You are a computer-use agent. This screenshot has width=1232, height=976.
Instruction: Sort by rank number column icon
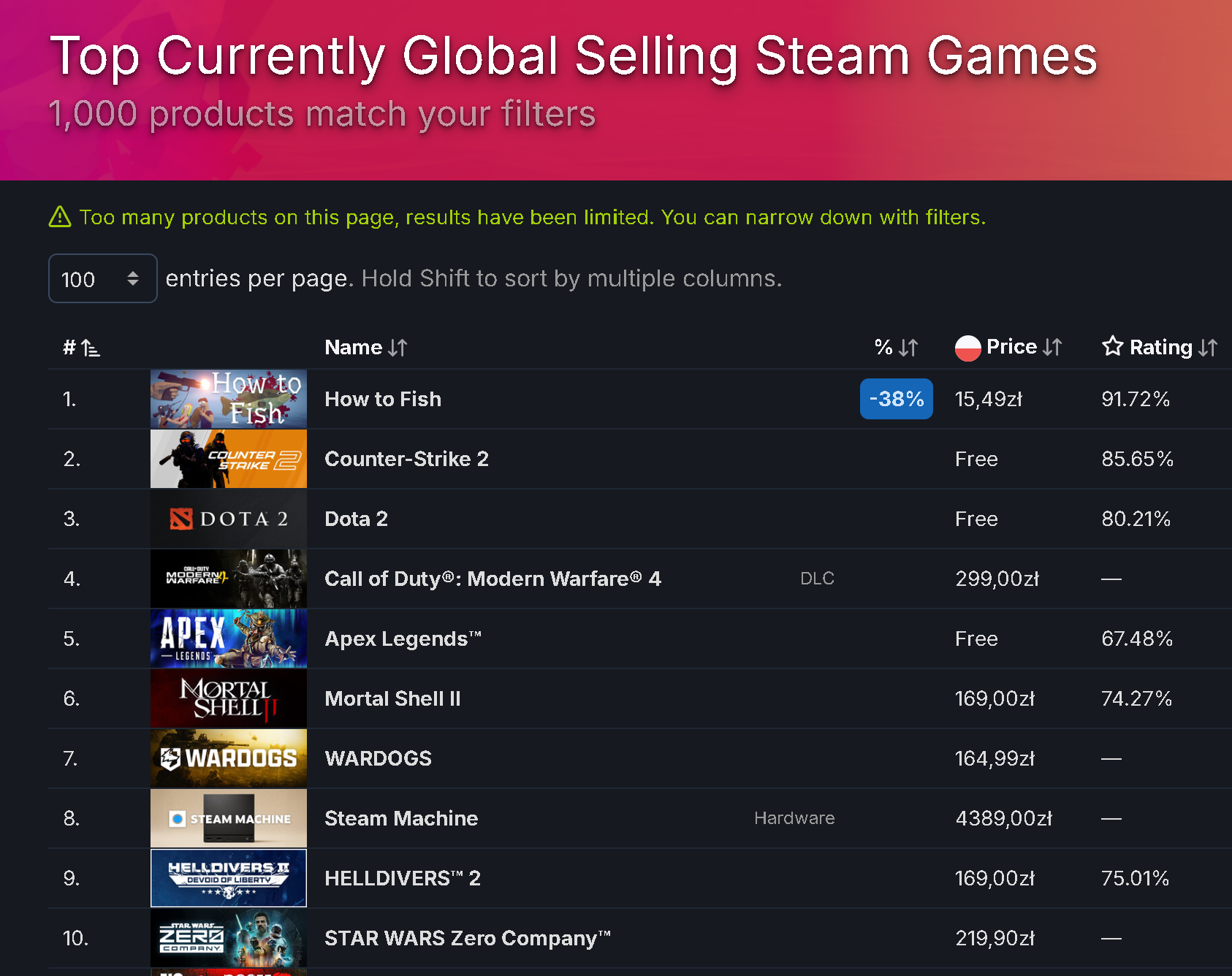[91, 348]
